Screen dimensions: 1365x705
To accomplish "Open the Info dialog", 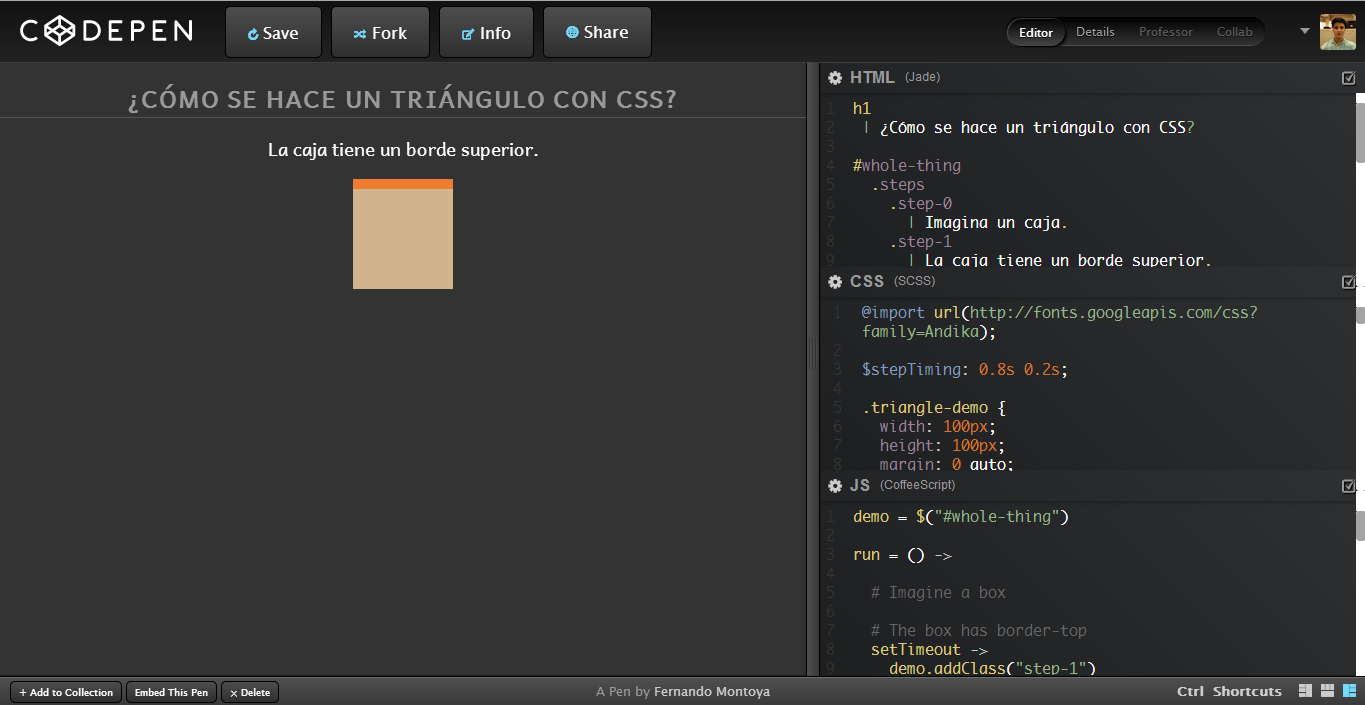I will coord(486,32).
